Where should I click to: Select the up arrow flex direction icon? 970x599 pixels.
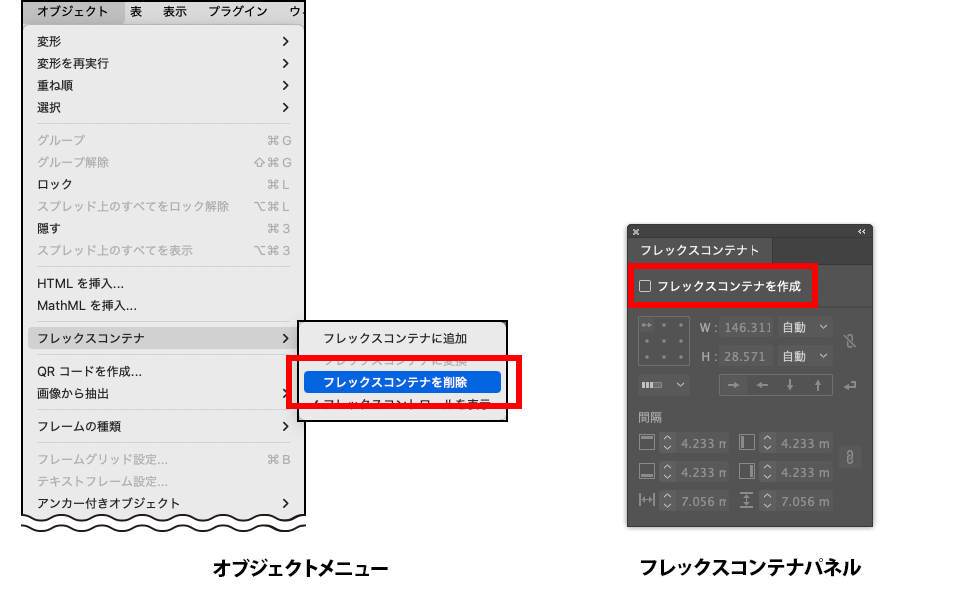coord(817,385)
